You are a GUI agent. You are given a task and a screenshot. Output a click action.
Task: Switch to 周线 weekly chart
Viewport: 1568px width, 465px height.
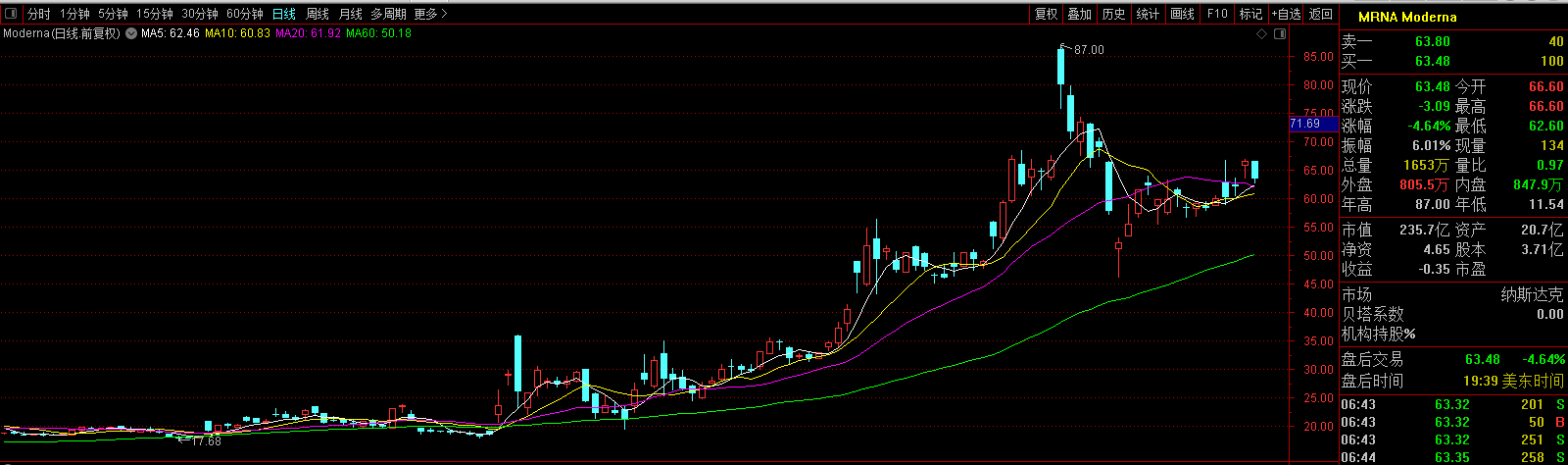point(318,14)
